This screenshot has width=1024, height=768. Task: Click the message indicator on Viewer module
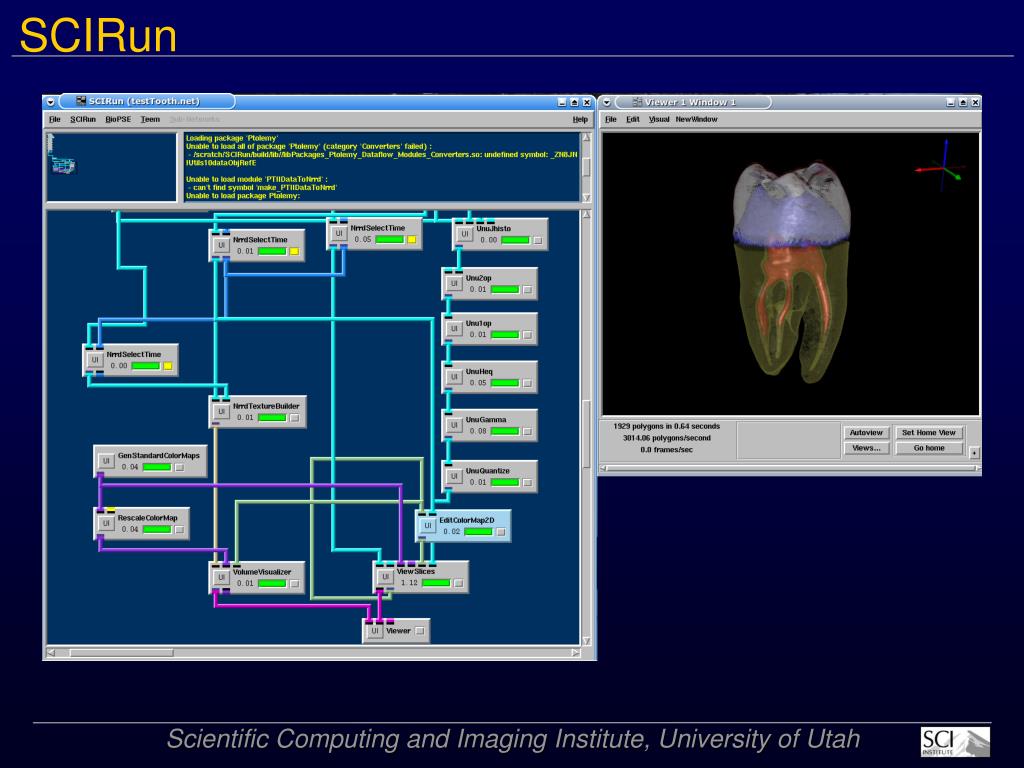click(420, 631)
